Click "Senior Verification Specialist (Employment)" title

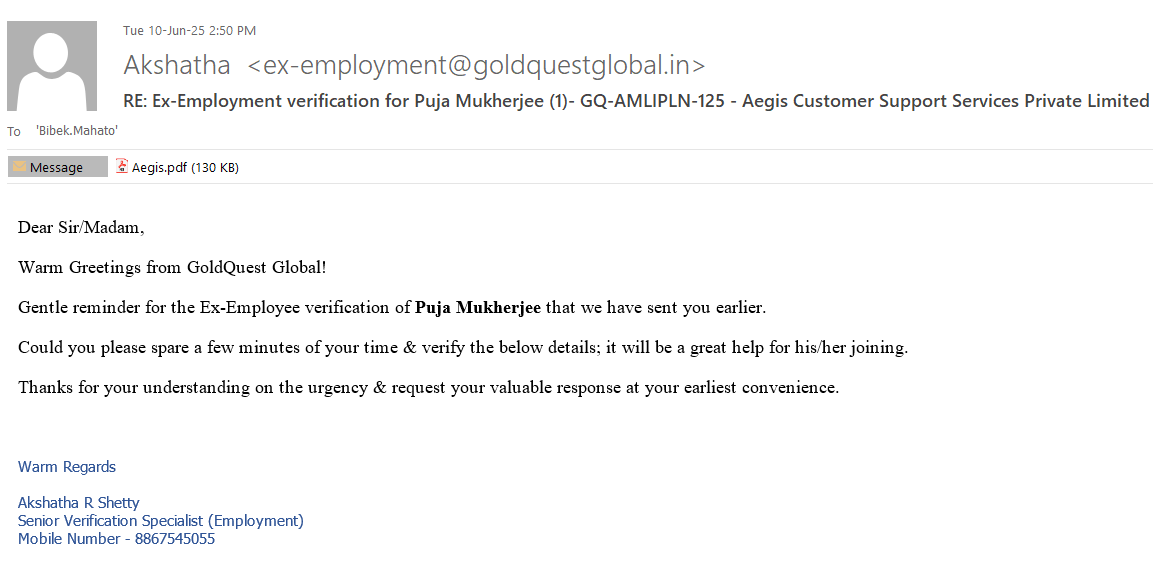coord(161,521)
